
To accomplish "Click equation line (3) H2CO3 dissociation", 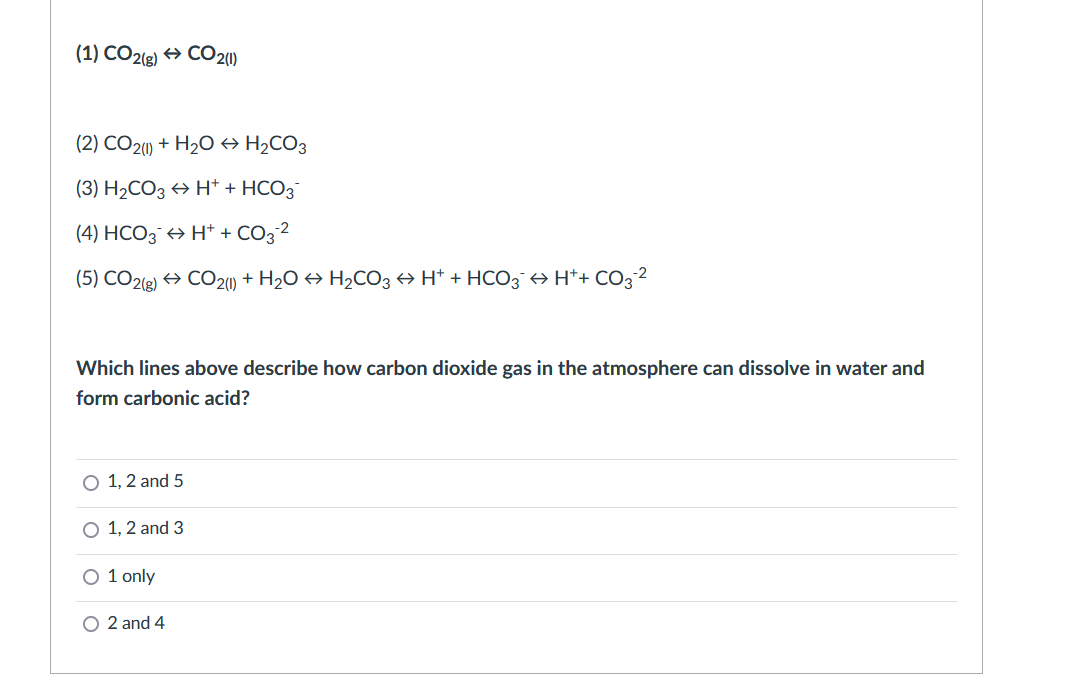I will 185,187.
